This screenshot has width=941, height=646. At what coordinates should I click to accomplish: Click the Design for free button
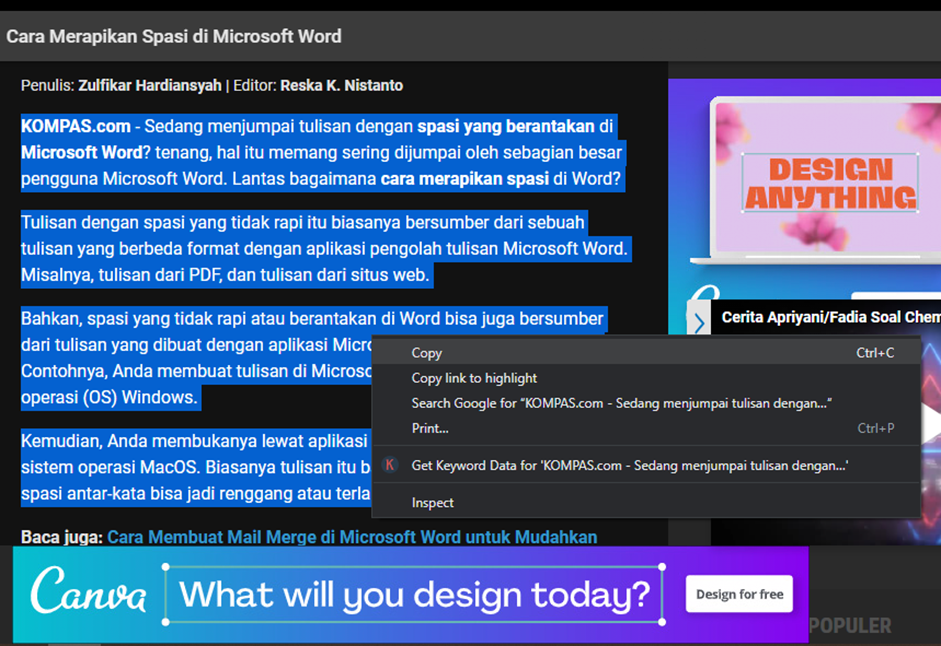point(739,594)
